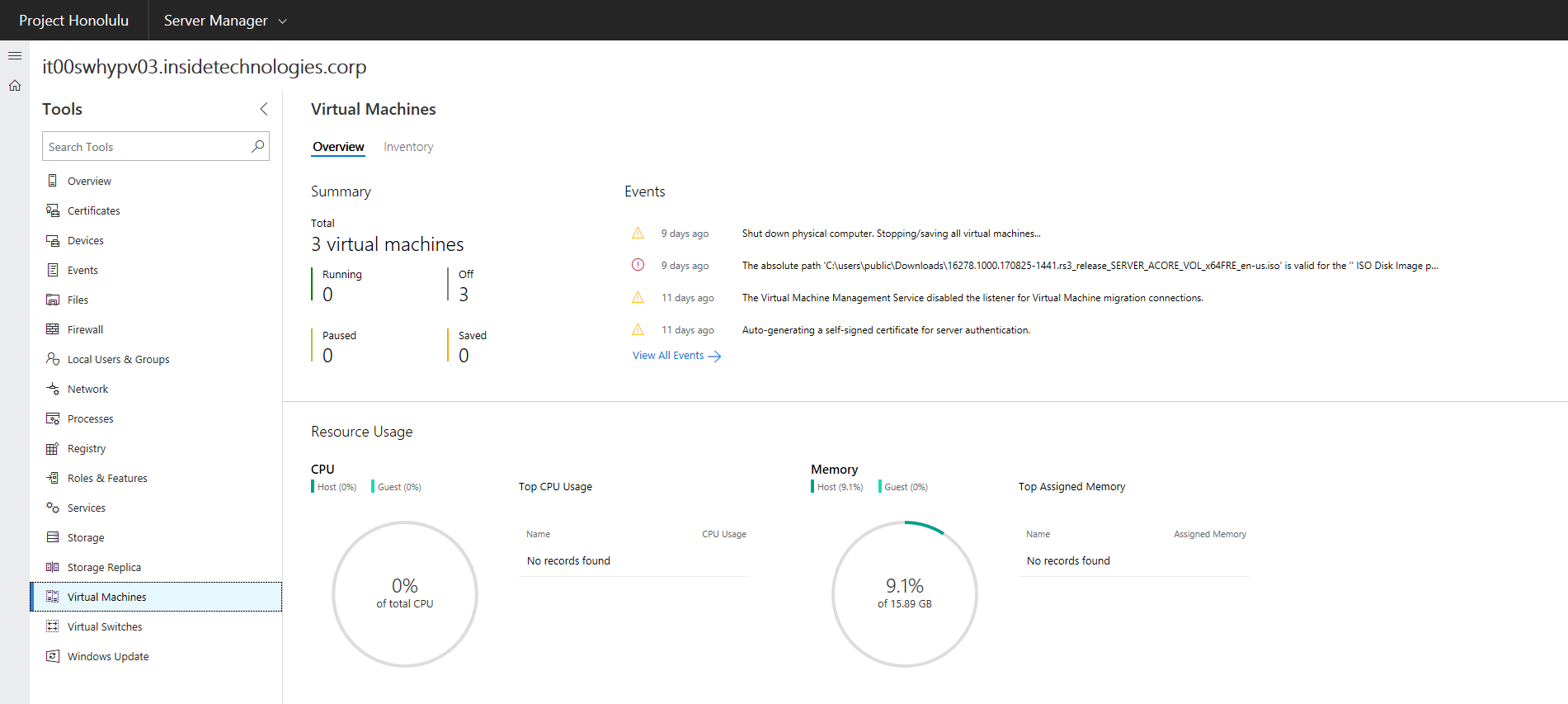Viewport: 1568px width, 704px height.
Task: Open the ISO path error event
Action: click(x=1089, y=266)
